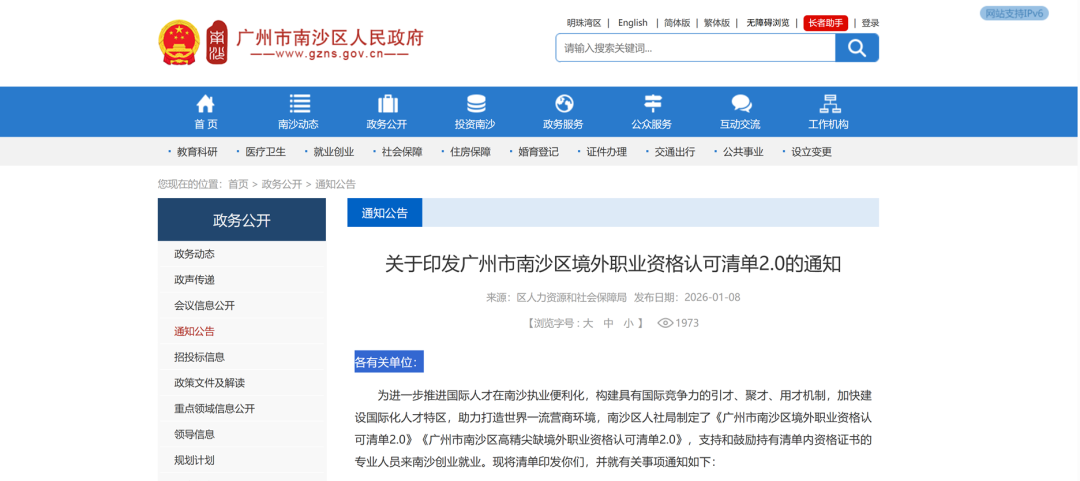Open 首页 in main navigation

205,125
